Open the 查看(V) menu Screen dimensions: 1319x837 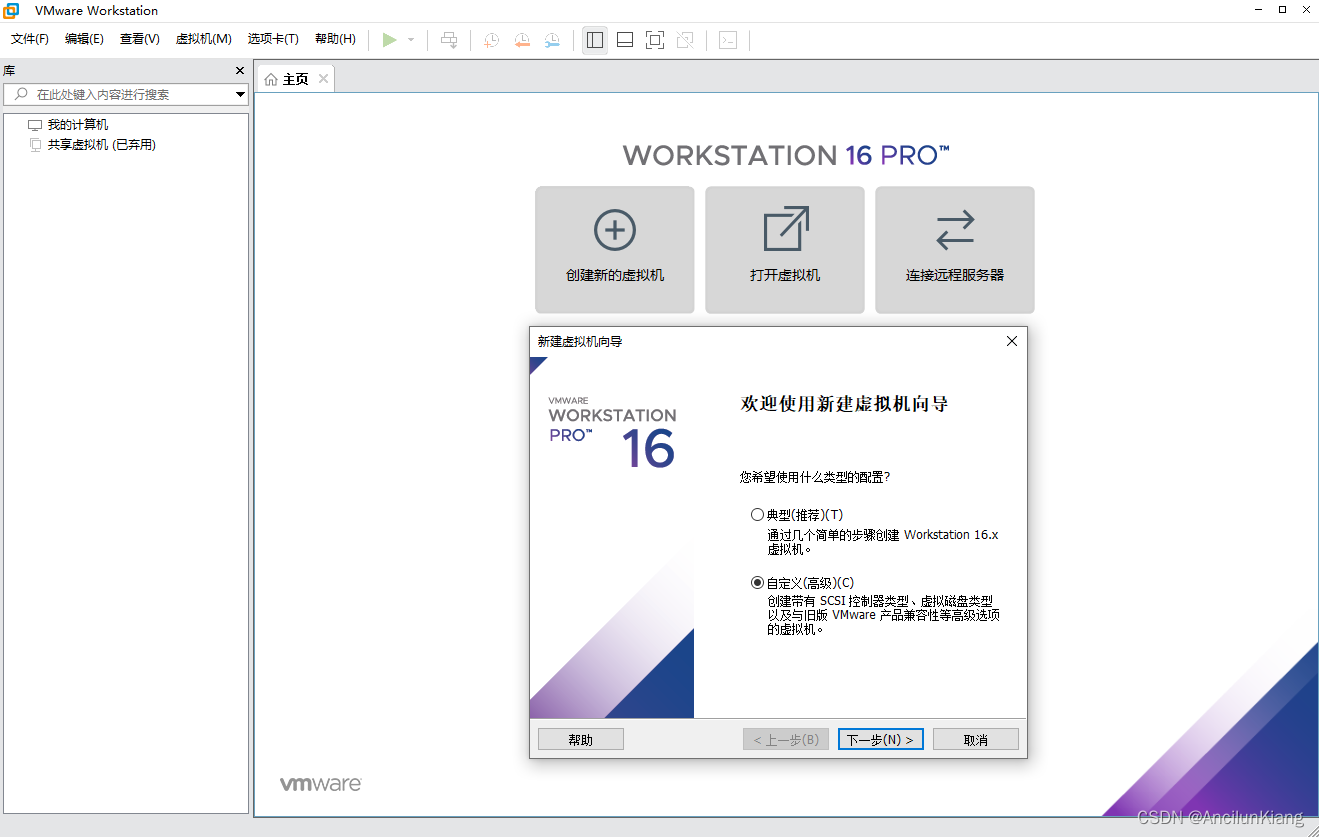pos(140,39)
